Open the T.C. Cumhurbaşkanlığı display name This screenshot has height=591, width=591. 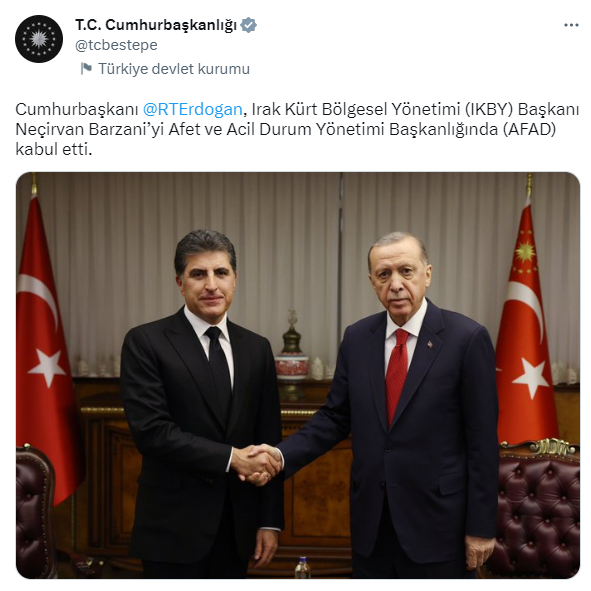click(156, 25)
